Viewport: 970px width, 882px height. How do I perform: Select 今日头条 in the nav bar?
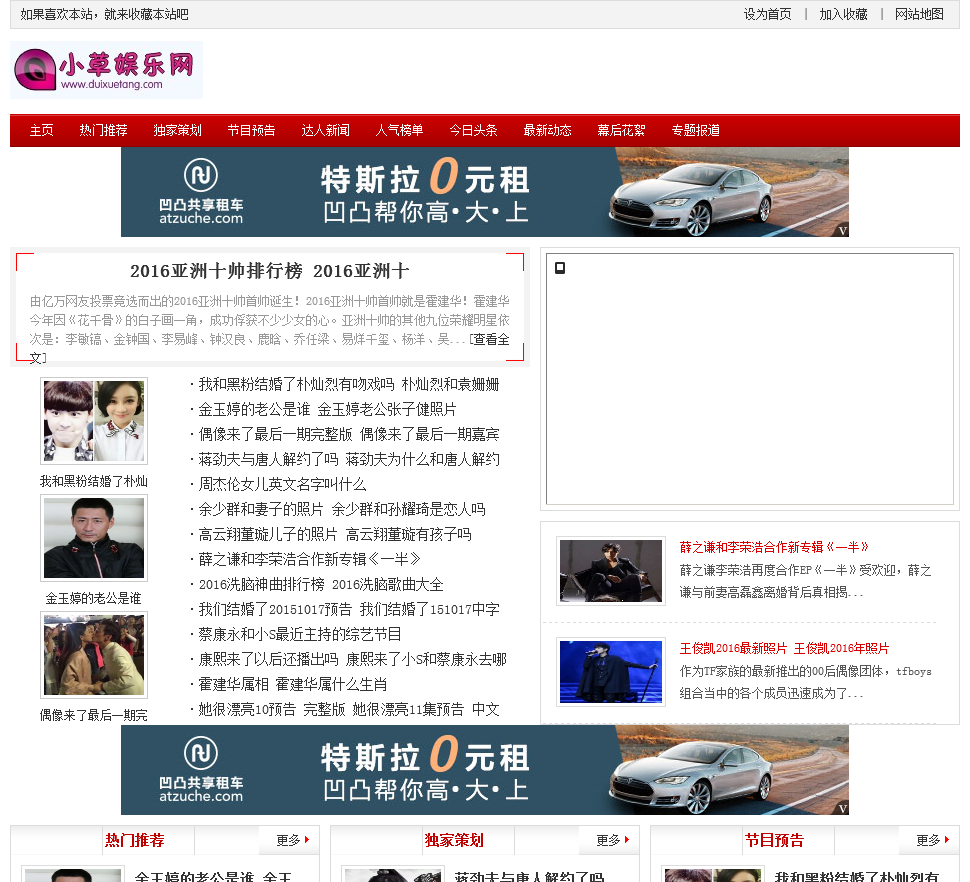click(x=473, y=131)
